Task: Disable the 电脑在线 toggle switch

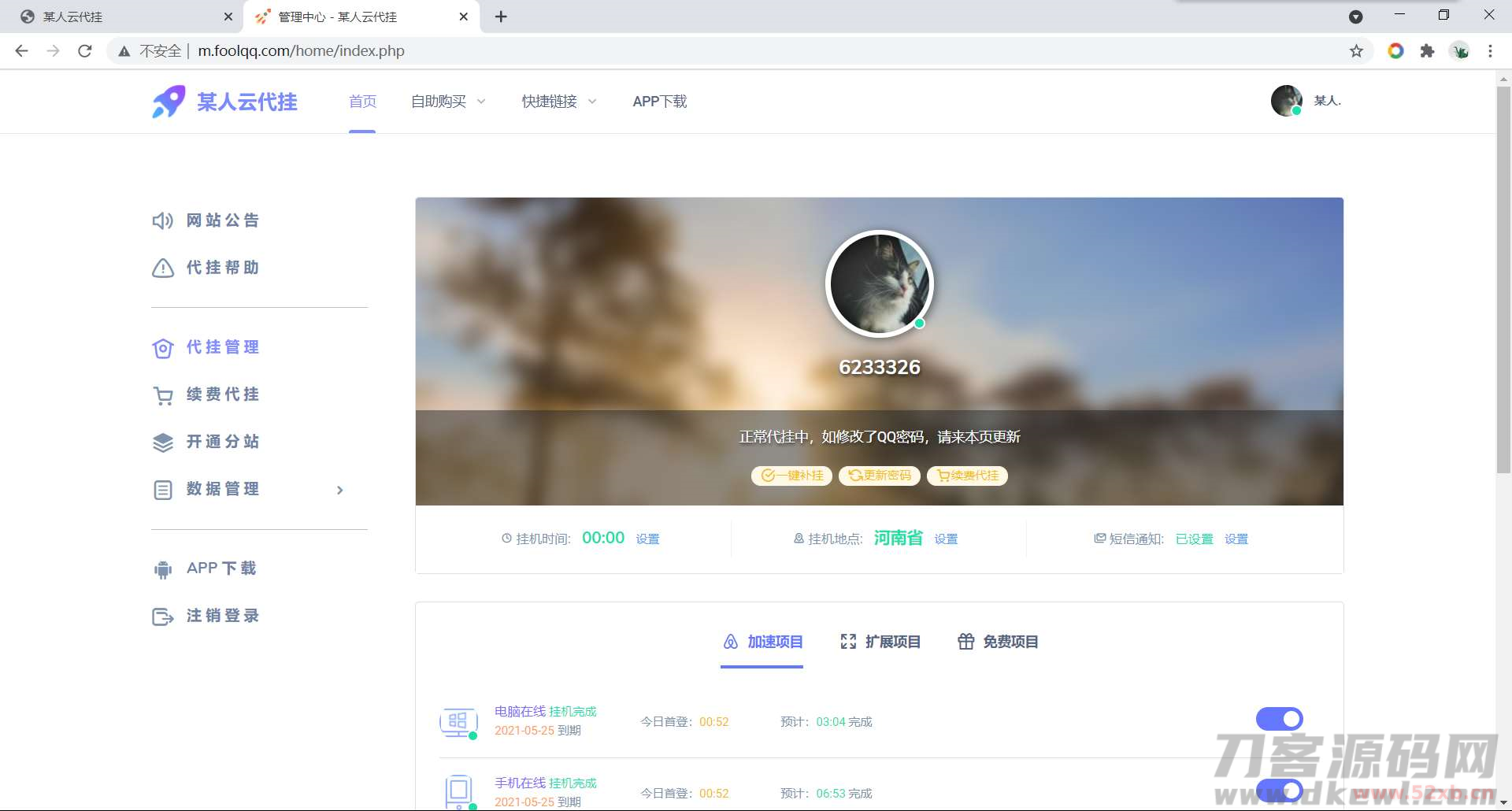Action: point(1279,718)
